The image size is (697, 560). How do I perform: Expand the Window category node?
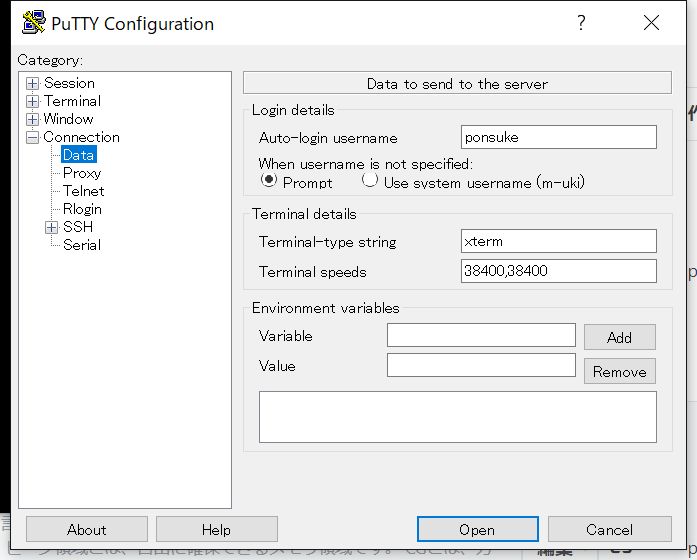click(x=32, y=119)
